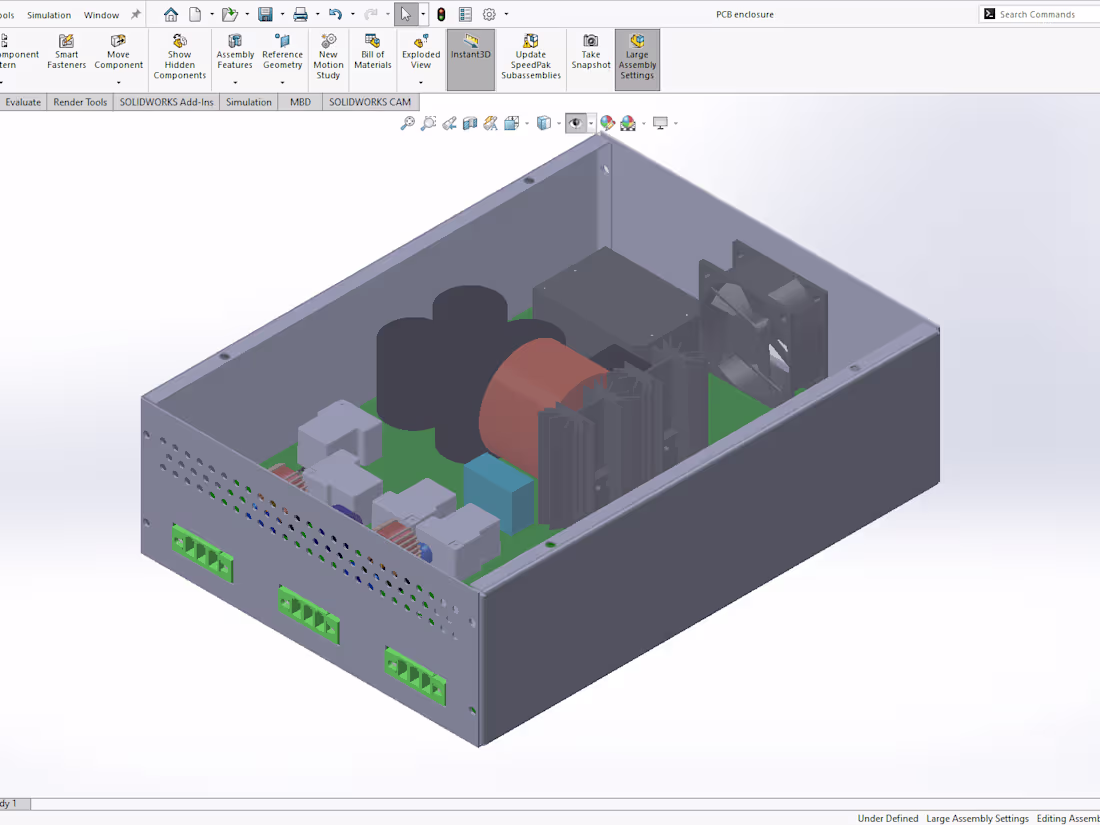This screenshot has height=825, width=1100.
Task: Return to Previous View
Action: coord(449,123)
